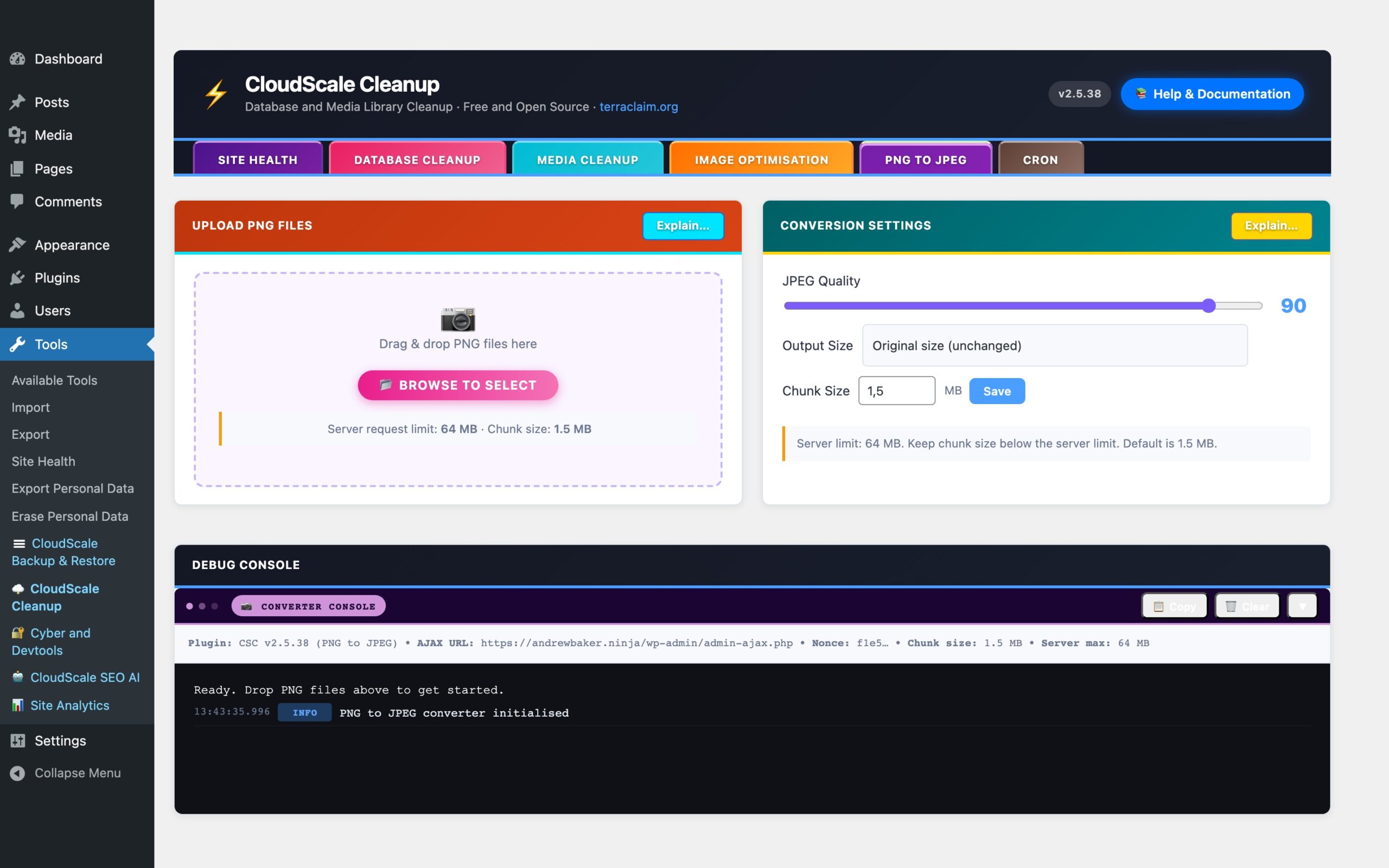1389x868 pixels.
Task: Switch to the Site Health tab
Action: coord(258,159)
